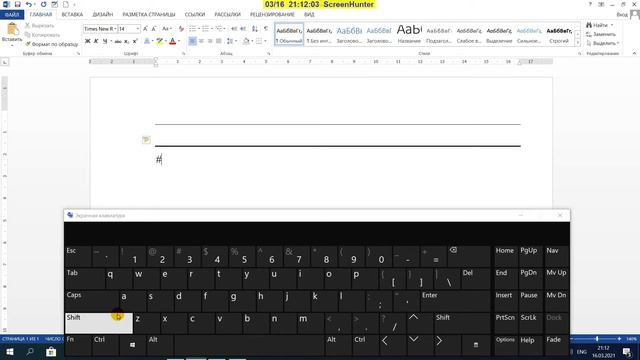The height and width of the screenshot is (360, 640).
Task: Apply yellow text highlight color
Action: (159, 41)
